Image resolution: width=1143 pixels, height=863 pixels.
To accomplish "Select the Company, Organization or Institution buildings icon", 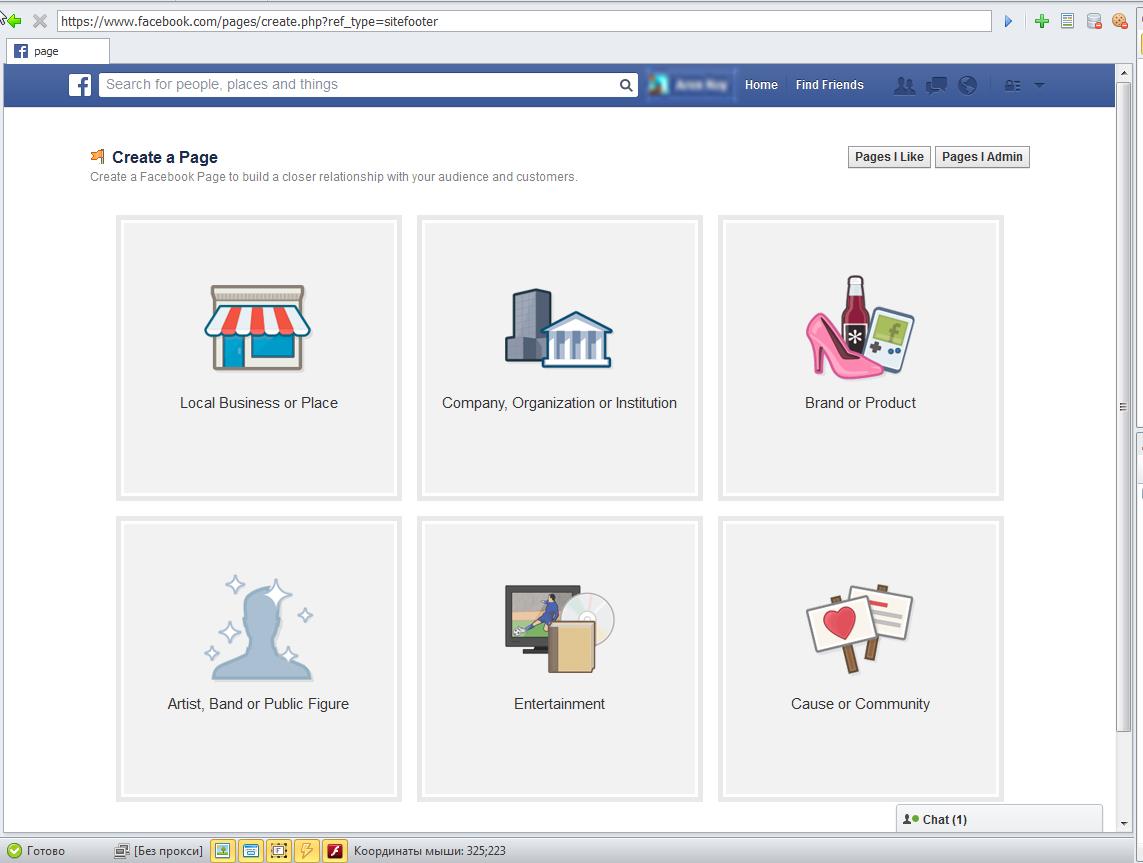I will coord(559,328).
